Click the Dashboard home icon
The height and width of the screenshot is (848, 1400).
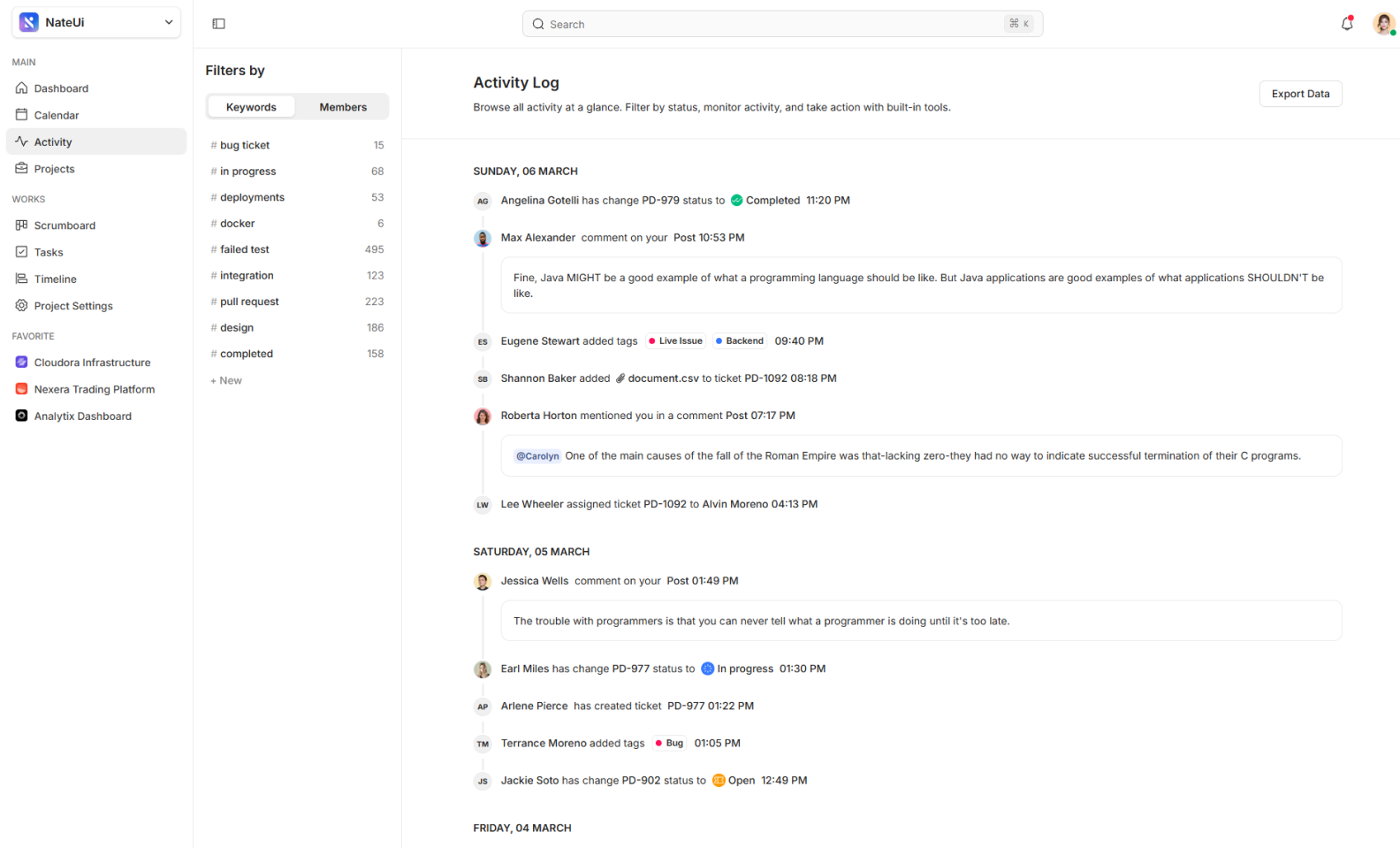pos(22,88)
